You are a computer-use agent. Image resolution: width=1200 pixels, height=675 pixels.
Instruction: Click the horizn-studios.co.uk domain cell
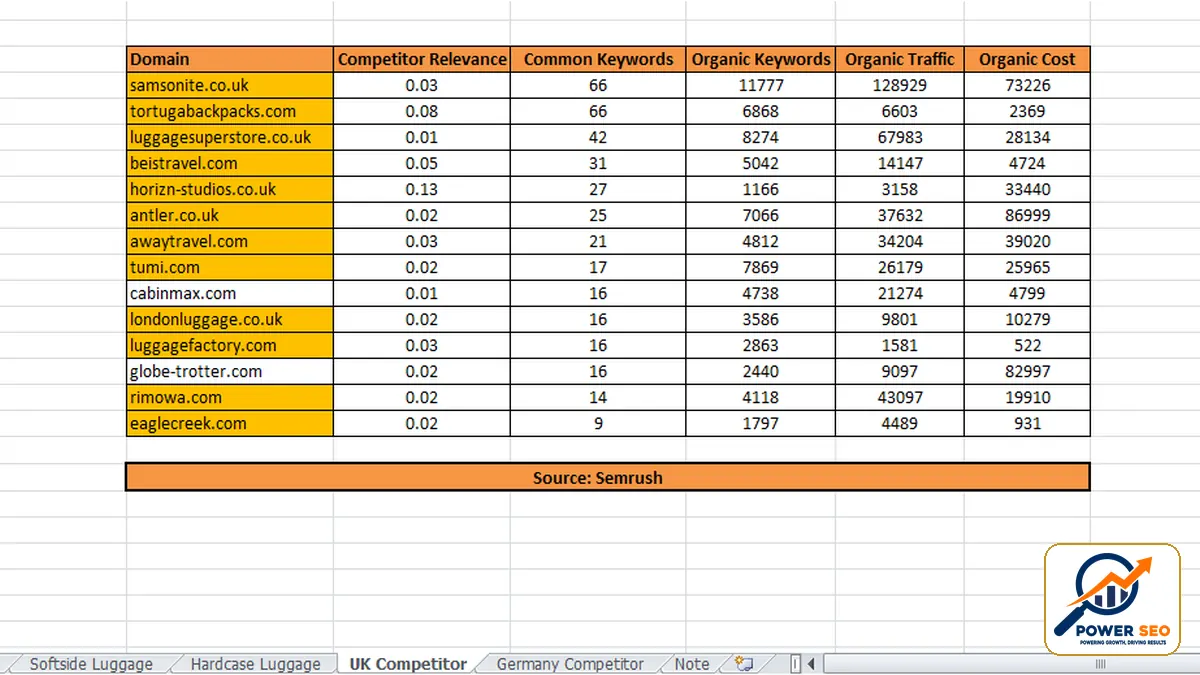click(x=230, y=189)
